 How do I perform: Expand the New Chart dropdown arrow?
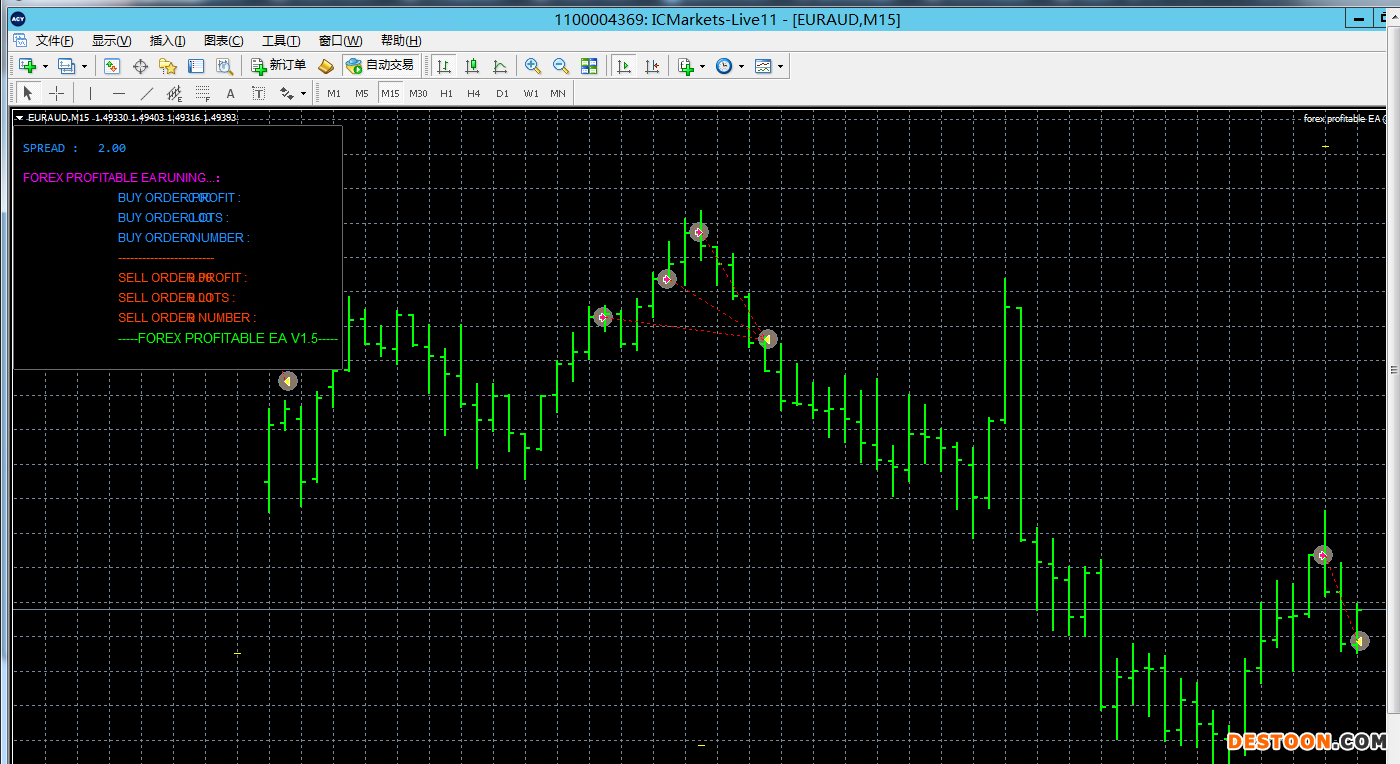tap(45, 67)
